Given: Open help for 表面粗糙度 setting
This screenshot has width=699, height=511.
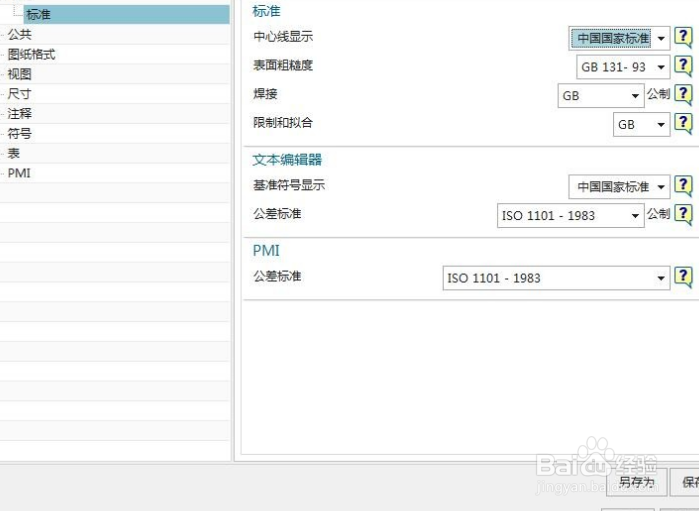Looking at the screenshot, I should point(683,66).
